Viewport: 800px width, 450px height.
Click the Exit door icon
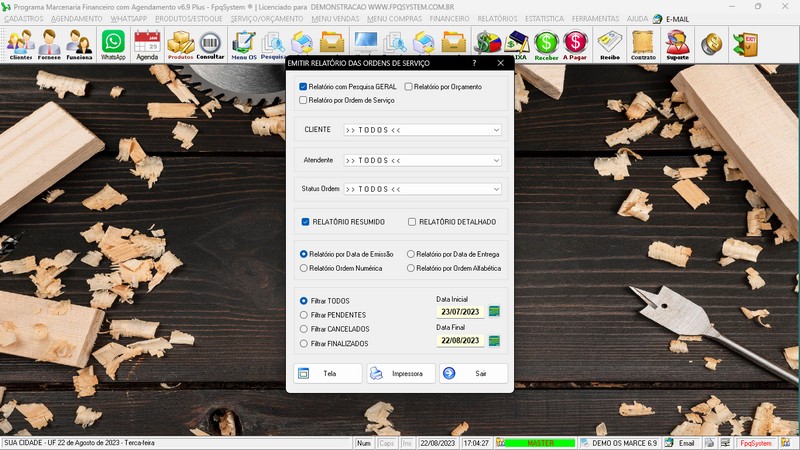745,44
